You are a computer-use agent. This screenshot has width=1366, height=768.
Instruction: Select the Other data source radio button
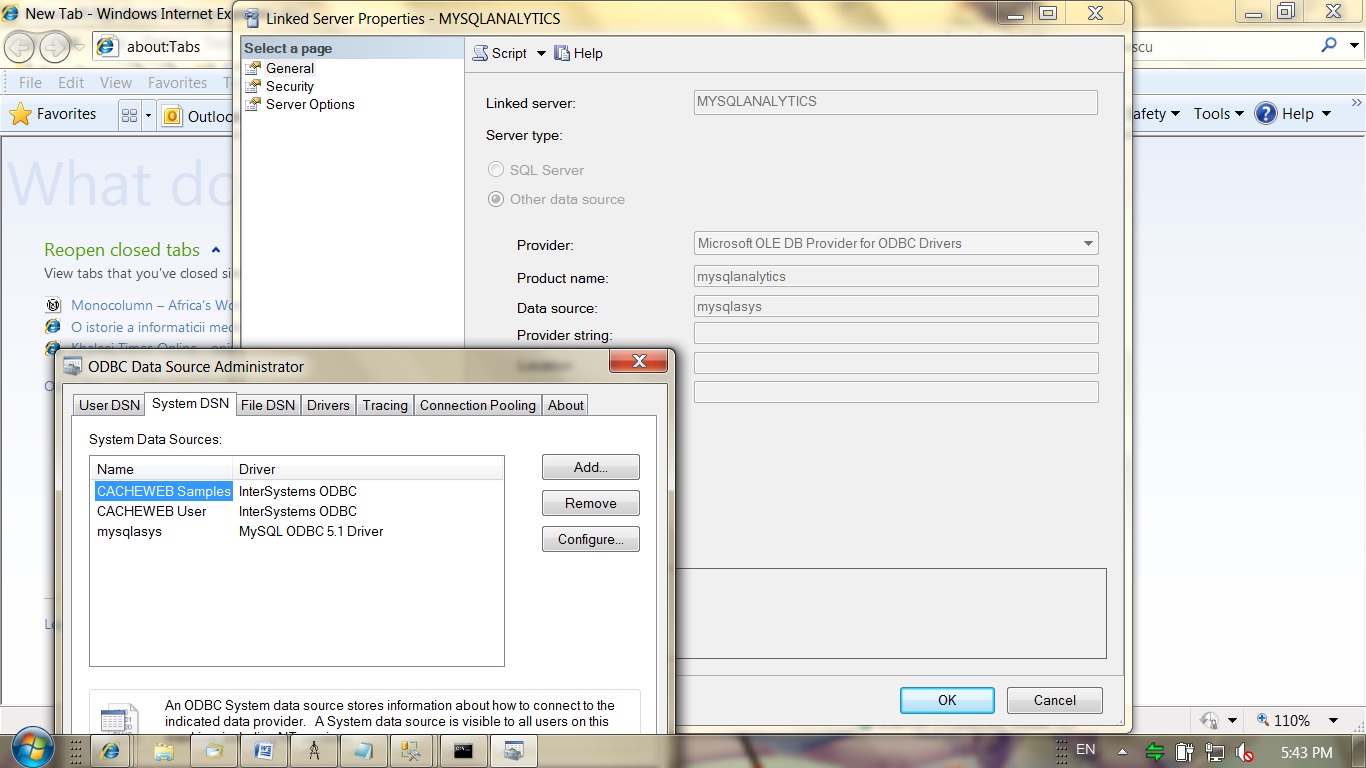click(x=496, y=199)
